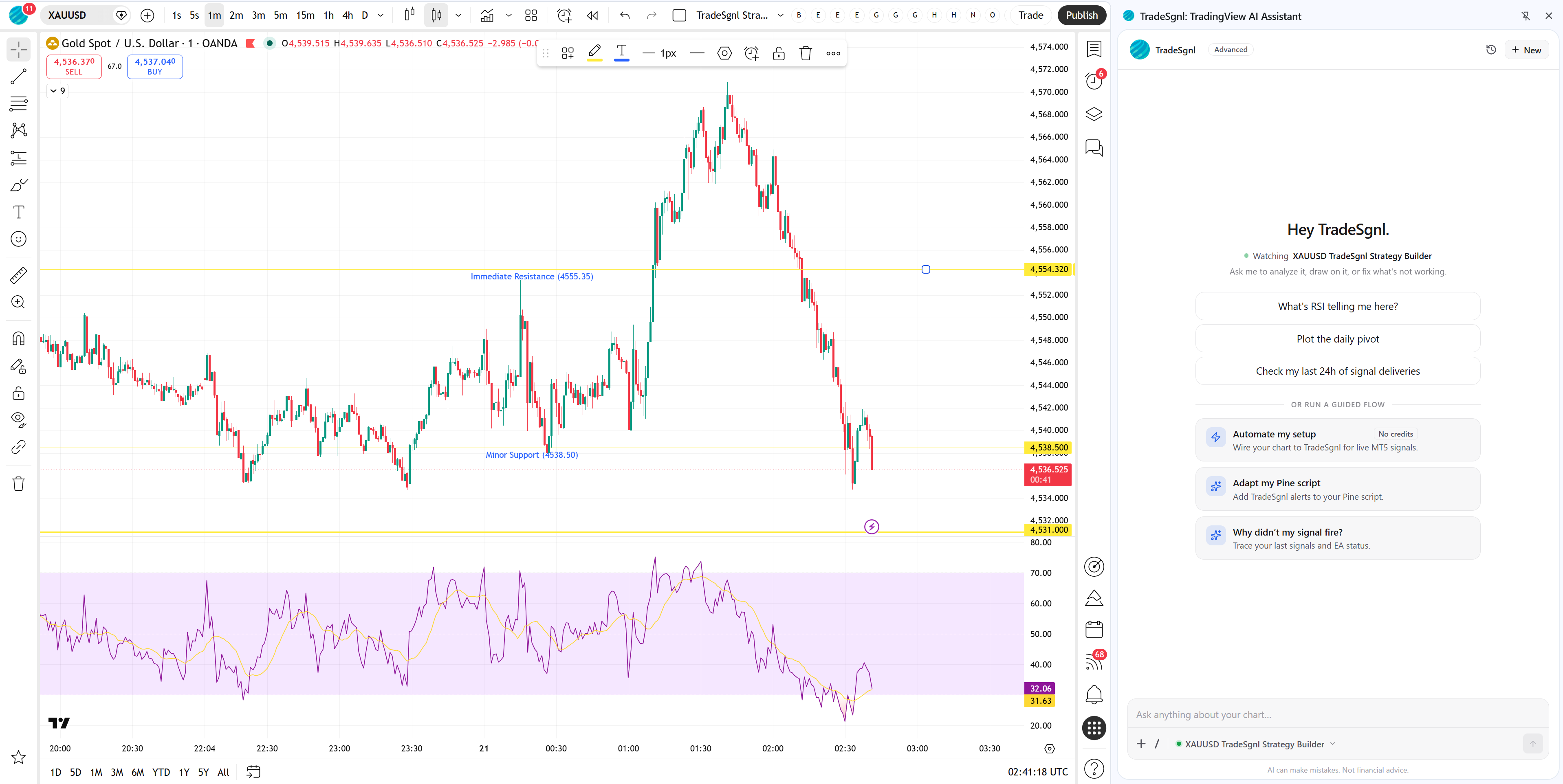Select the 5D date range

75,773
